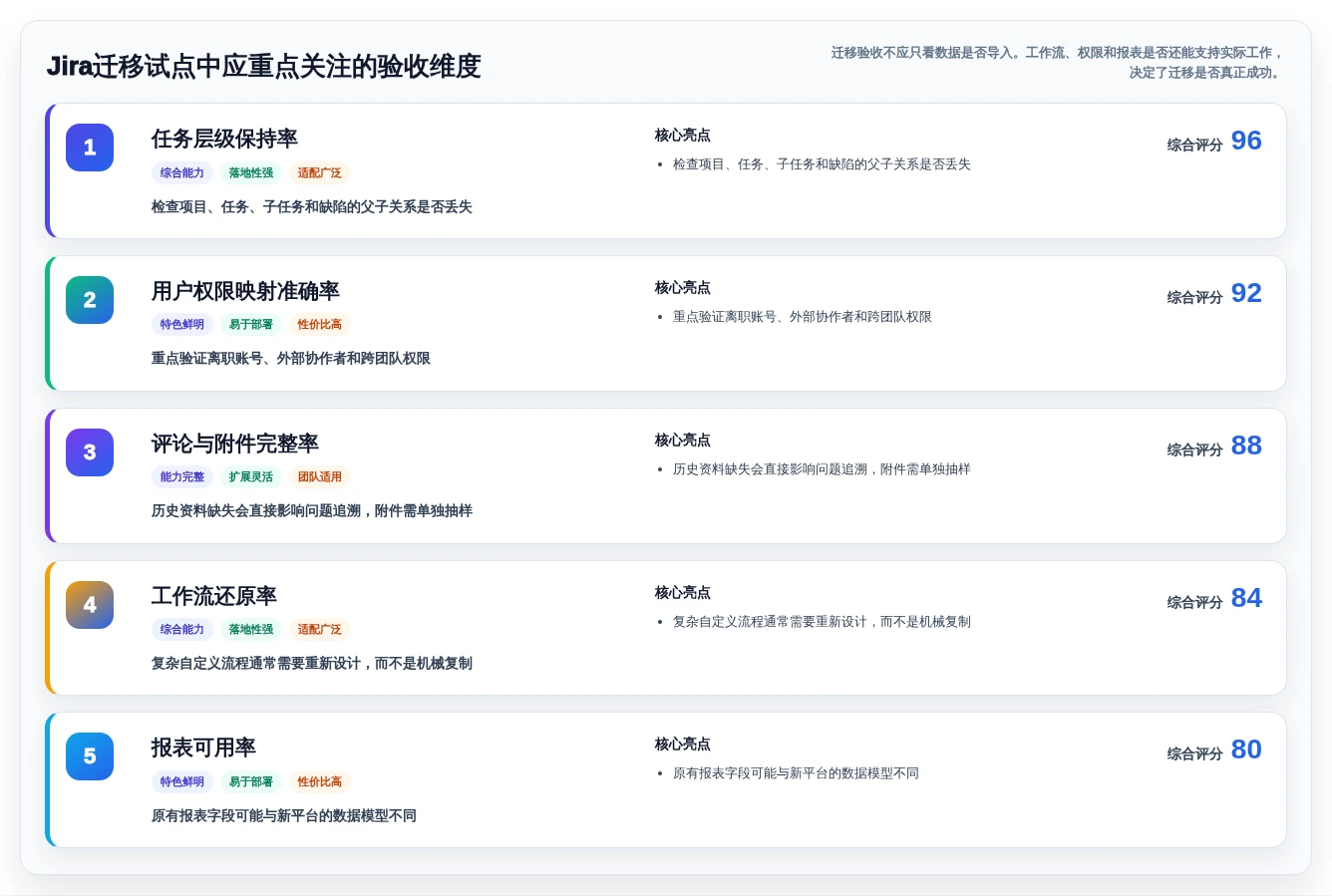
Task: Select the title 任务层级保持率
Action: (224, 139)
